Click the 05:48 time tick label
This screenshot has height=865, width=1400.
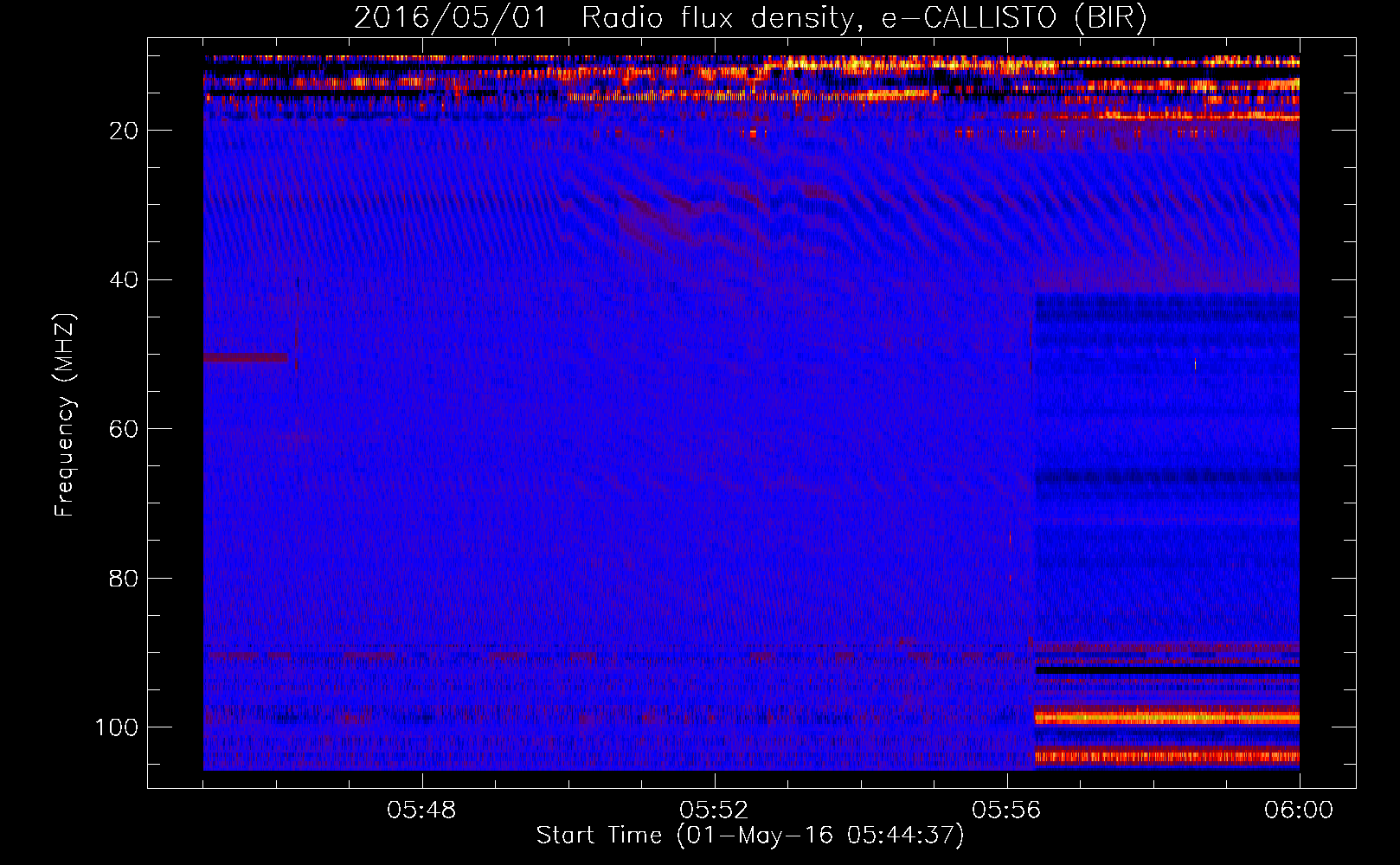(422, 811)
